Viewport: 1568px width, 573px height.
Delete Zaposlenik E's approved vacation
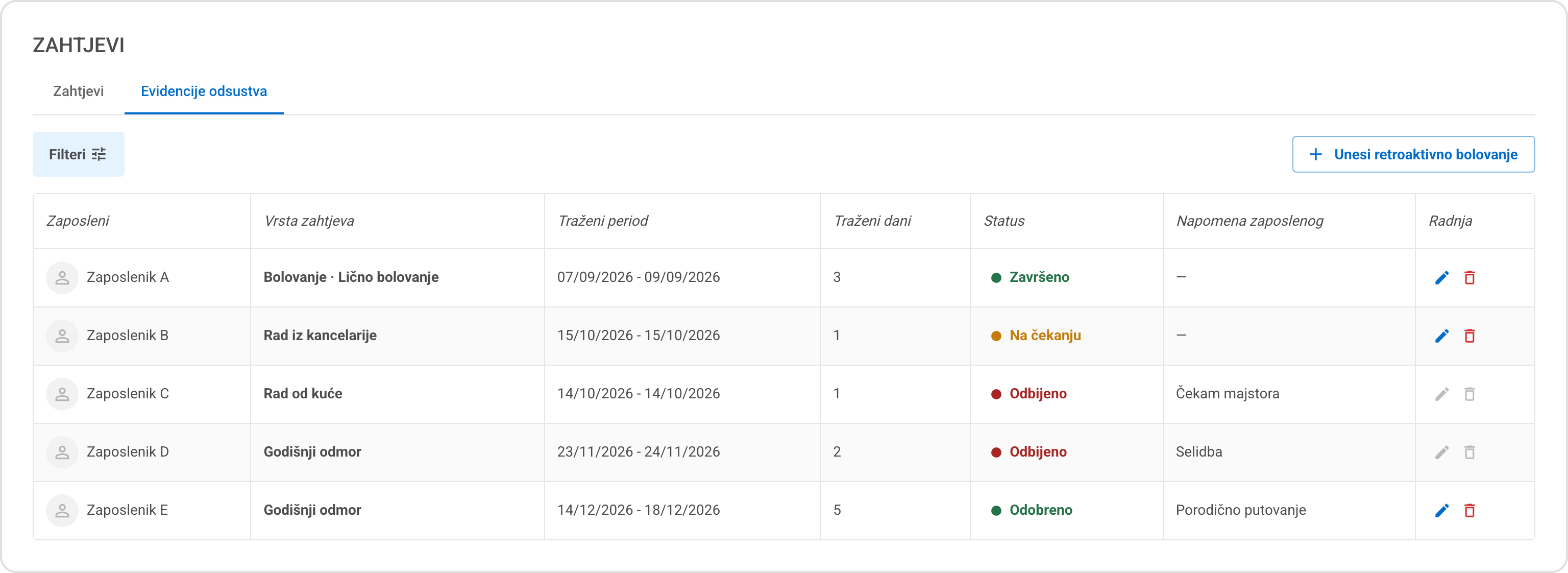1469,510
